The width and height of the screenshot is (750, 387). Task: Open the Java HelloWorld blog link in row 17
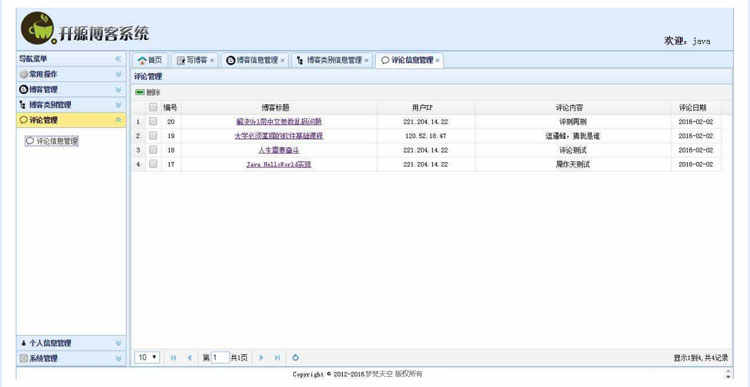coord(279,164)
